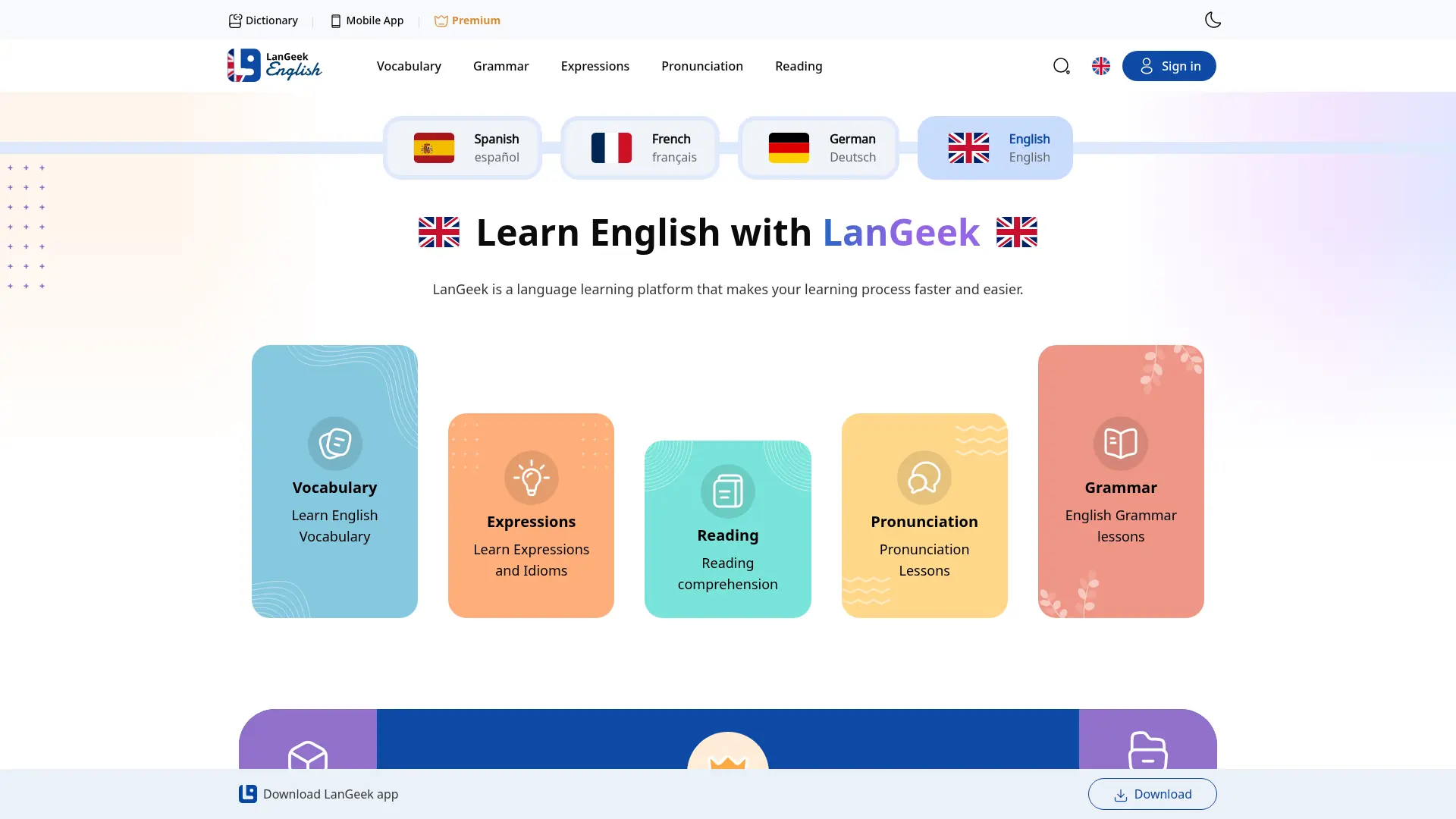Click the orange crown icon beside Premium
The image size is (1456, 819).
click(x=441, y=20)
